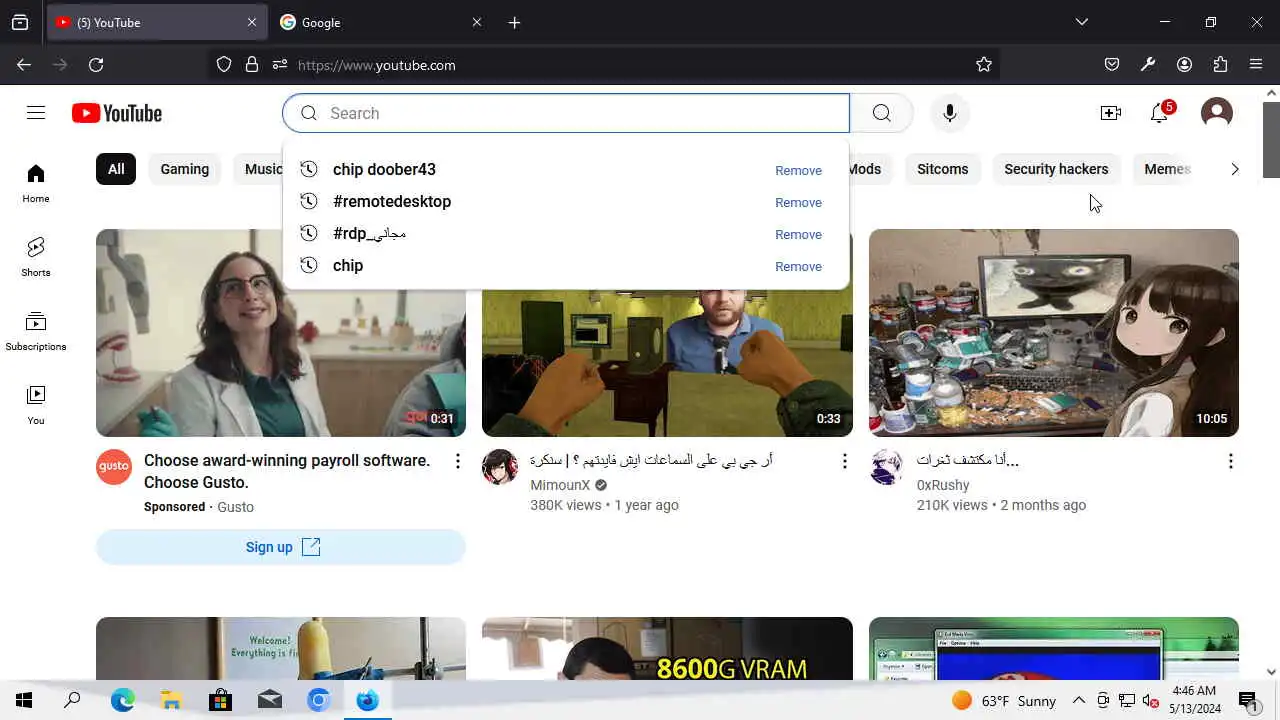
Task: Remove "chip doober43" from search history
Action: tap(798, 170)
